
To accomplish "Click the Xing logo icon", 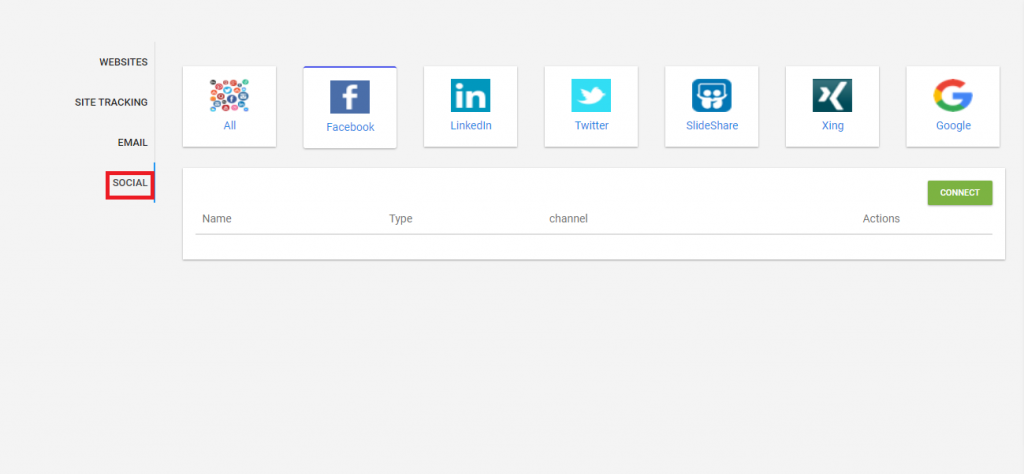I will point(832,95).
